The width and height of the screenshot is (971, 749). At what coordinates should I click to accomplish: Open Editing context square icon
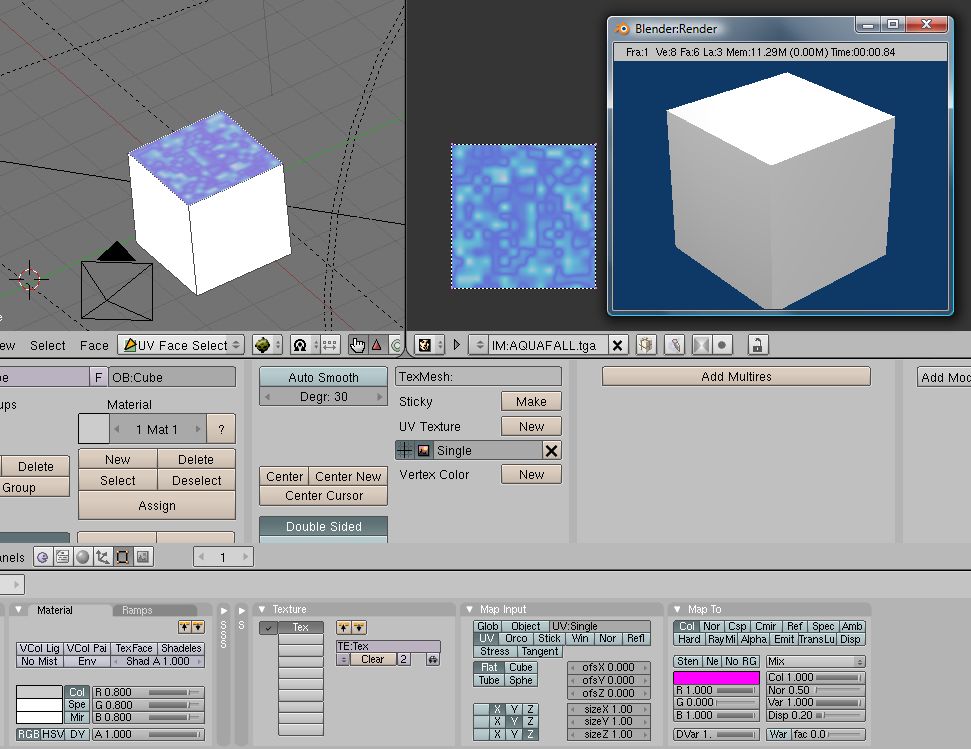point(123,557)
